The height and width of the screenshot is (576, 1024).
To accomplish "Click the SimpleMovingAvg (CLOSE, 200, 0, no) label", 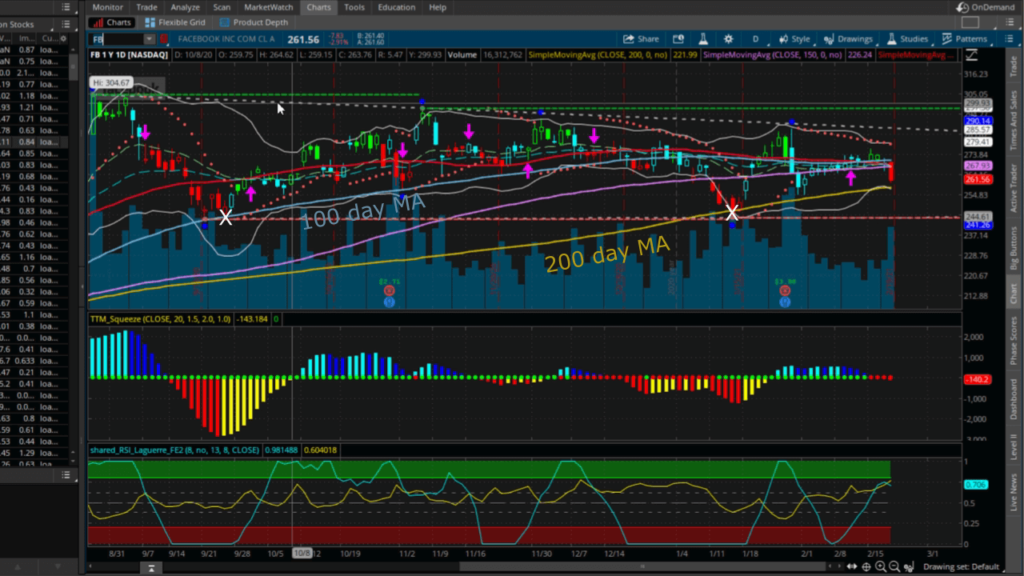I will pyautogui.click(x=598, y=55).
